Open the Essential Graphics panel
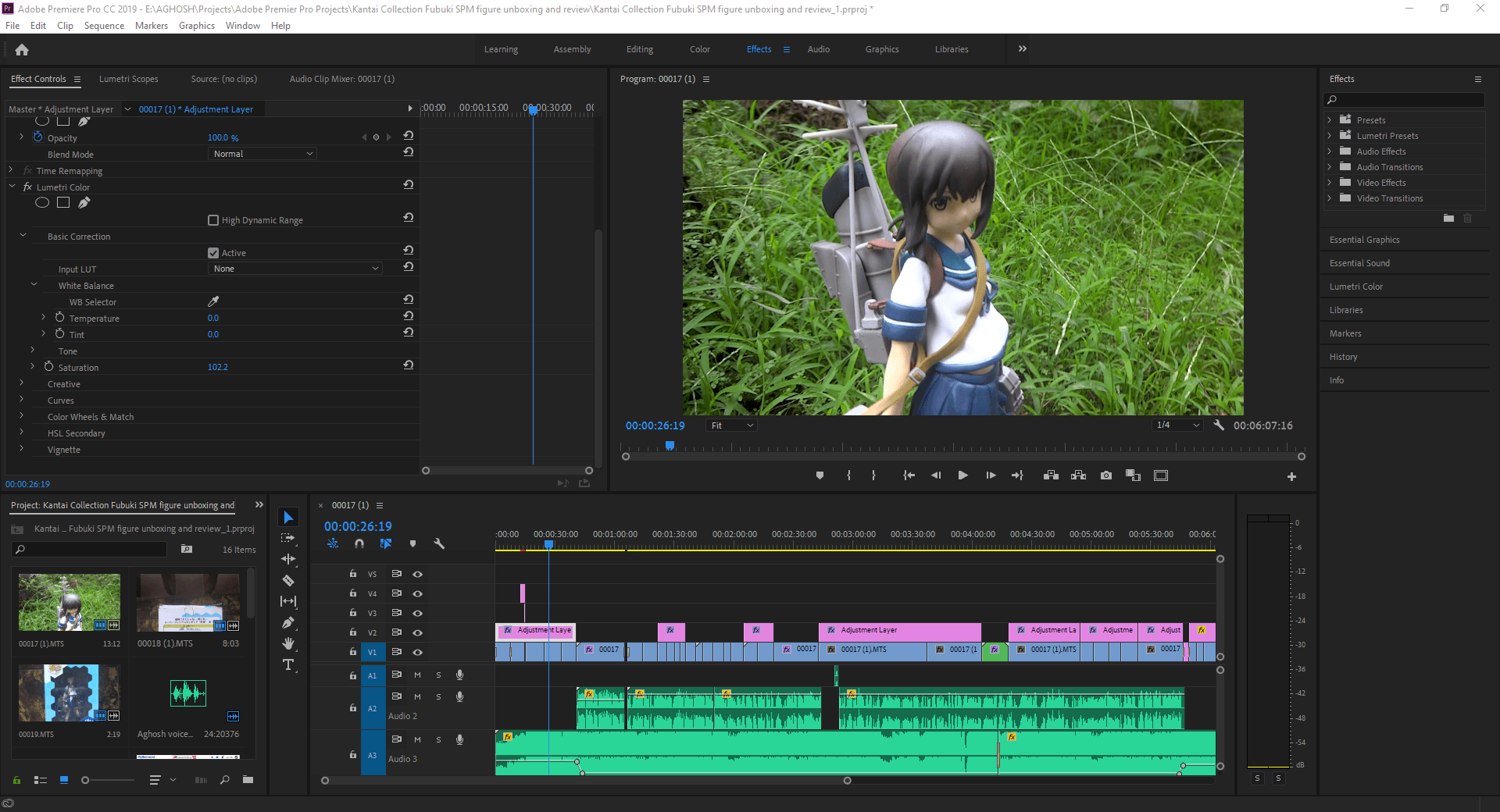Image resolution: width=1500 pixels, height=812 pixels. tap(1364, 239)
